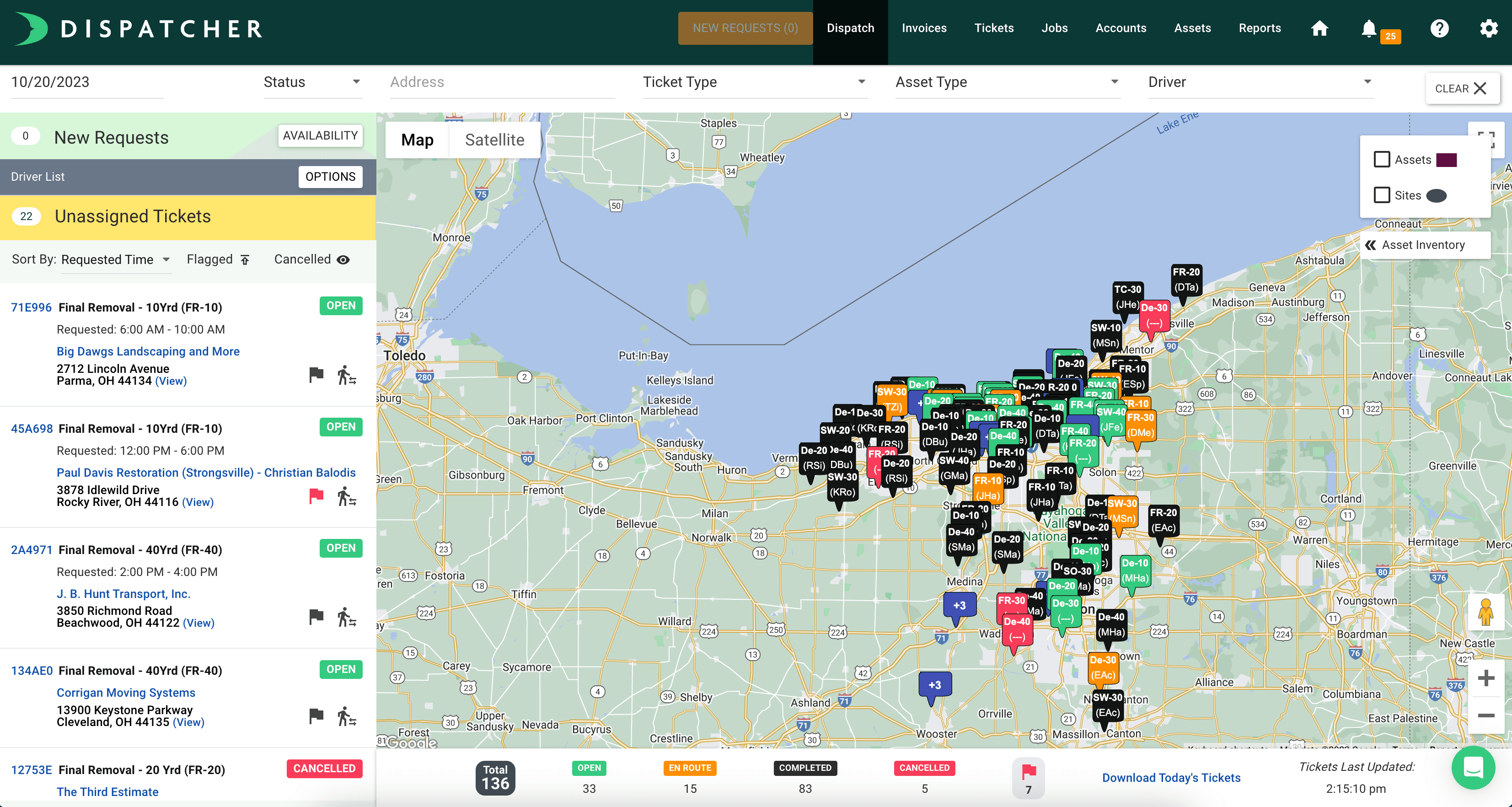Open notifications bell with 25 badge

[1369, 28]
